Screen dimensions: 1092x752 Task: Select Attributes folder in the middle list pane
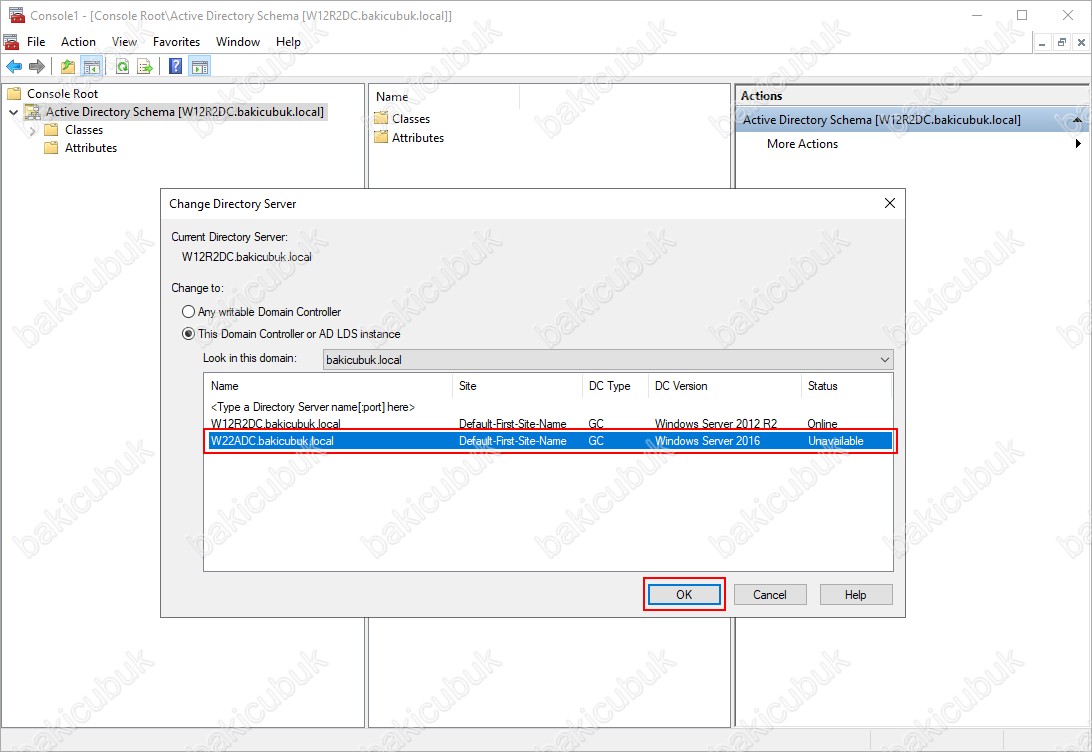tap(418, 137)
